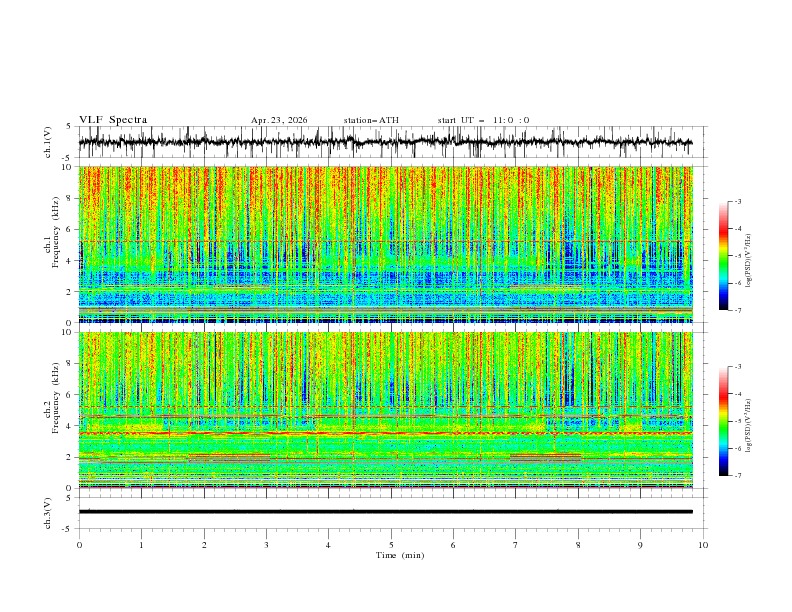This screenshot has width=792, height=612.
Task: Click the gray band near minute 2 in ch.2
Action: click(x=229, y=458)
